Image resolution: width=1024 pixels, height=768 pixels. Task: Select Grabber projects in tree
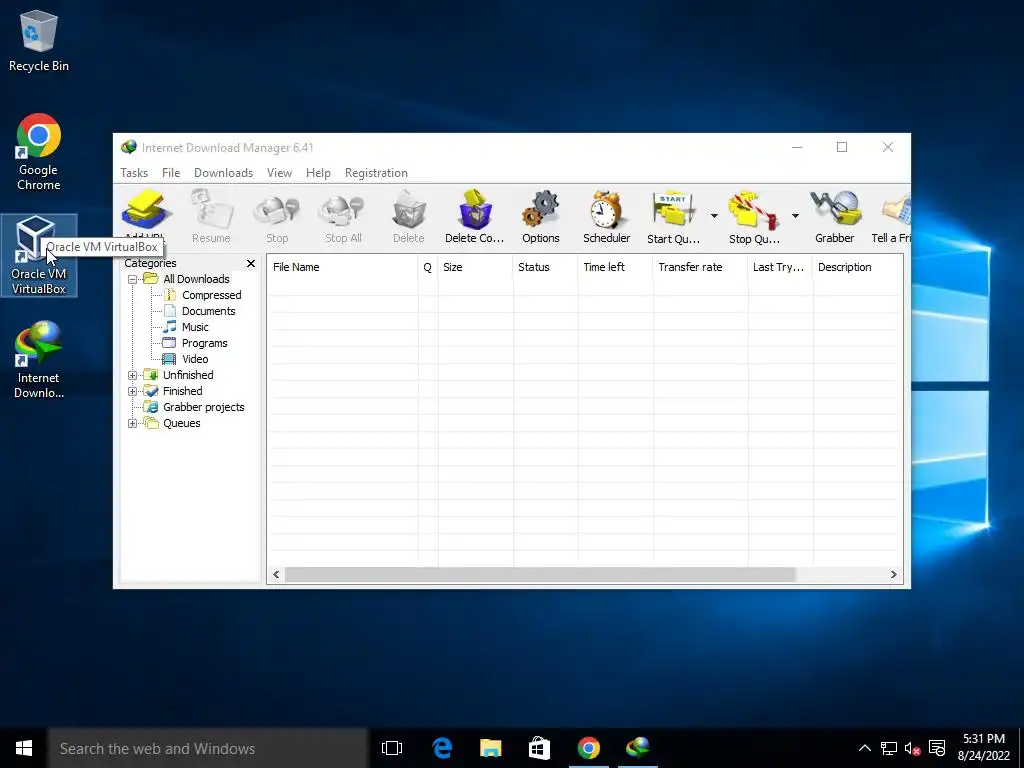tap(203, 407)
